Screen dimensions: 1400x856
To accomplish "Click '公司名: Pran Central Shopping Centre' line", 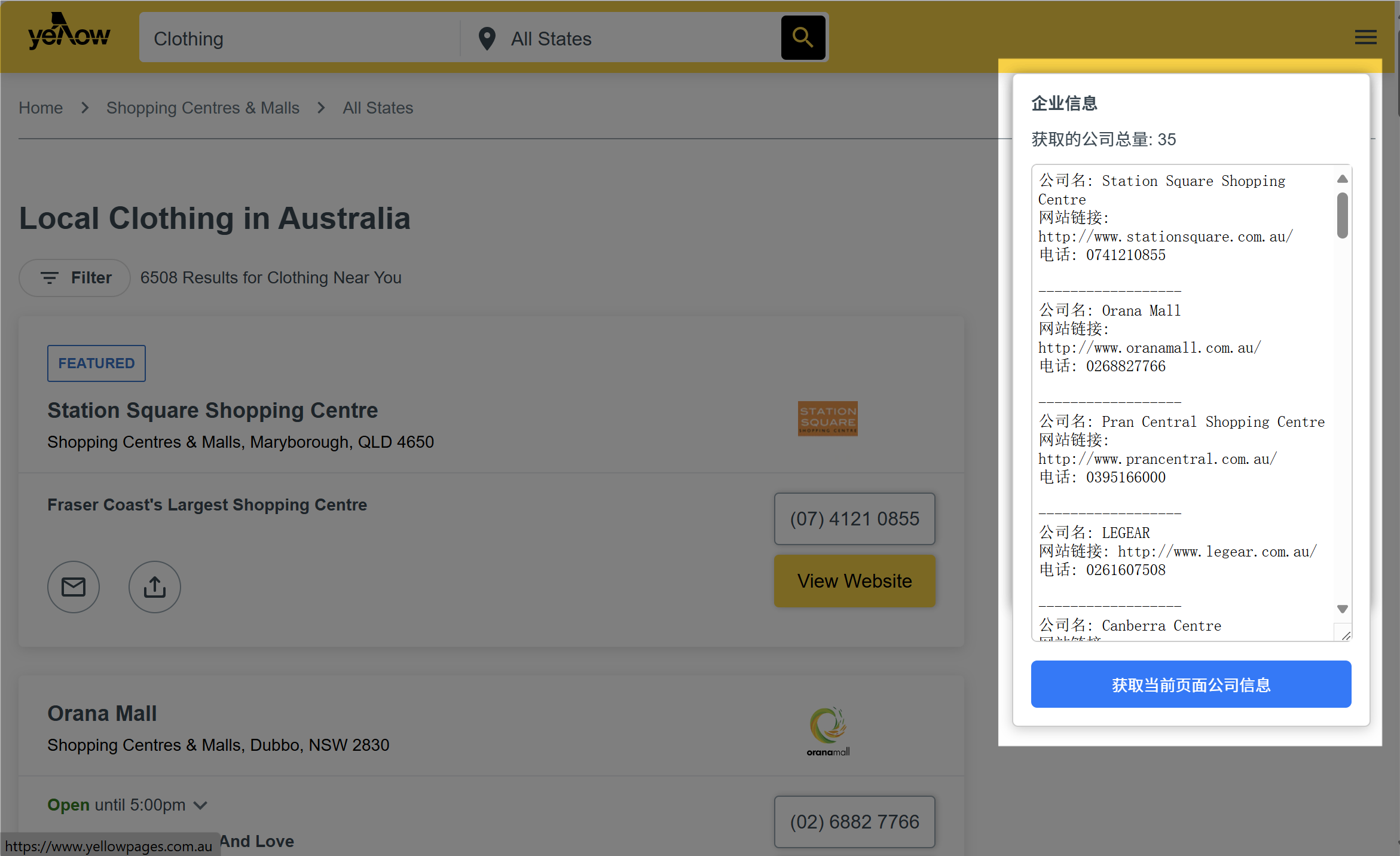I will [x=1182, y=422].
